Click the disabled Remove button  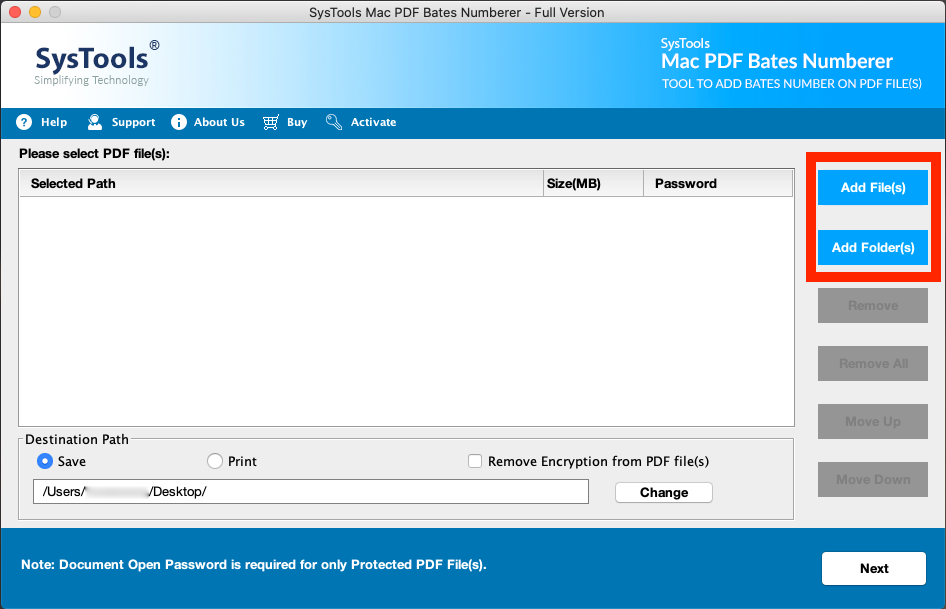pos(872,305)
